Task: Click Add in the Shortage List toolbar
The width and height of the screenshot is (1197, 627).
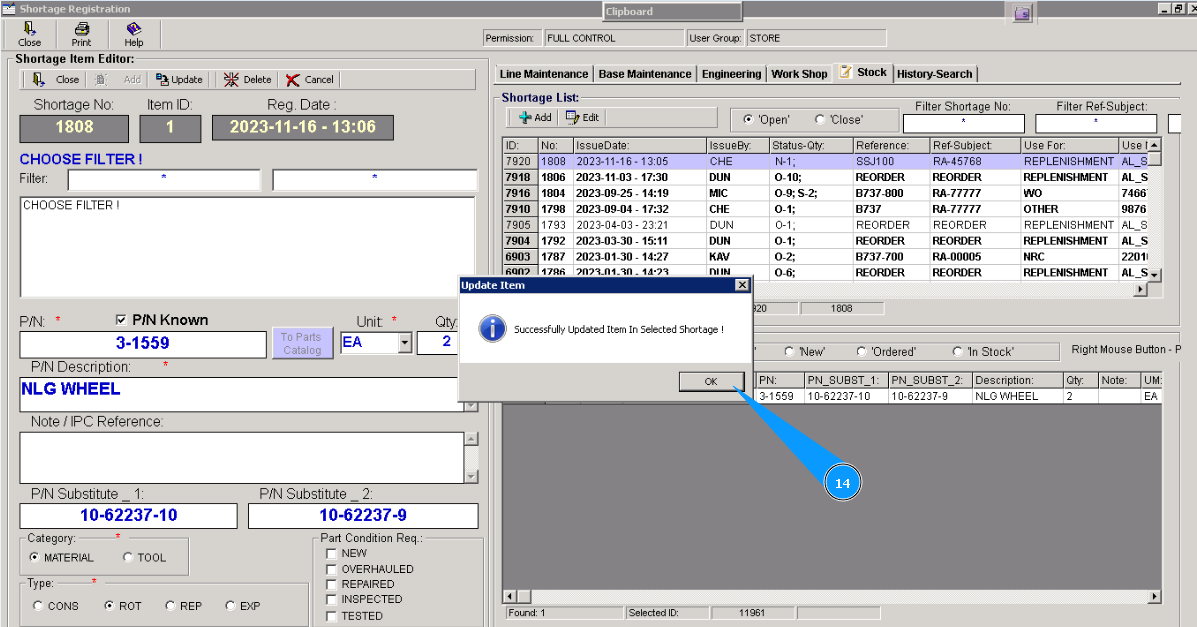Action: (535, 118)
